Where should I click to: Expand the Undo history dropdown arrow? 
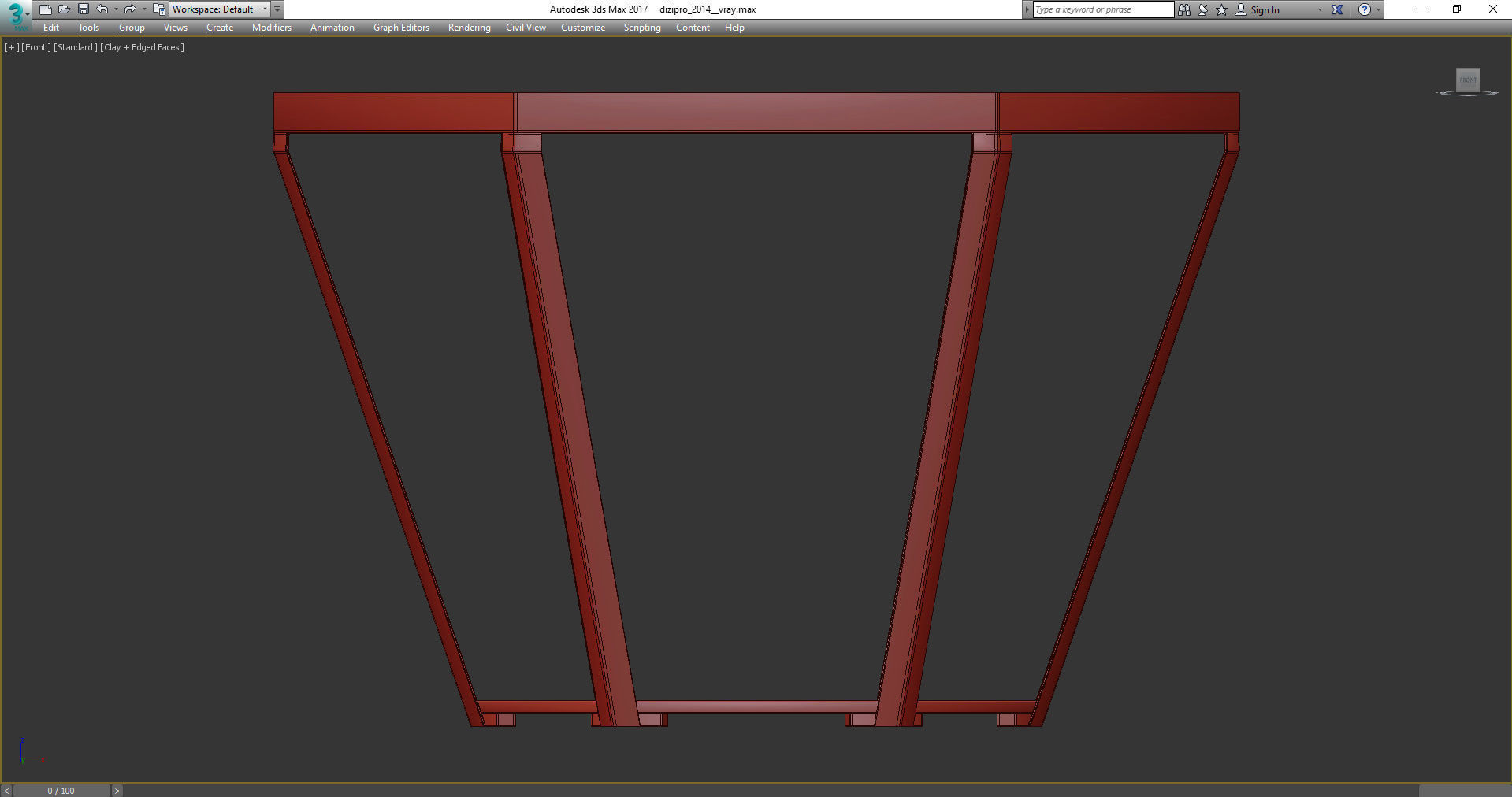coord(116,9)
